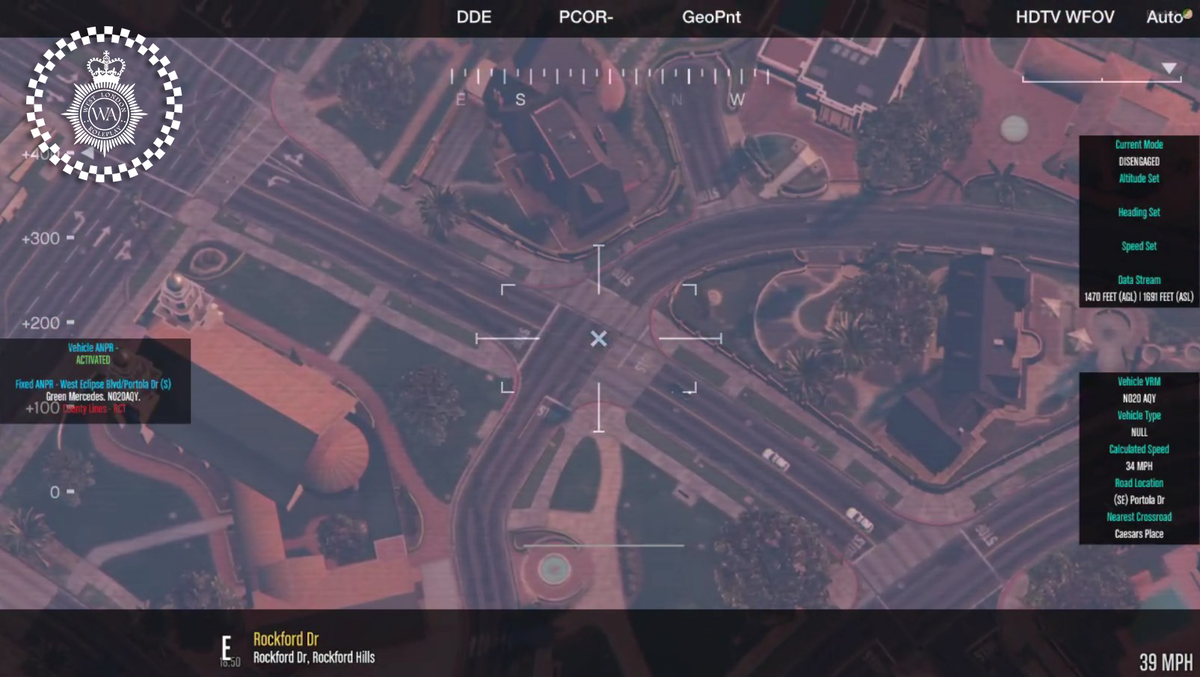Click the Green Mercedes N020AQY hit text
1200x677 pixels.
pyautogui.click(x=93, y=396)
